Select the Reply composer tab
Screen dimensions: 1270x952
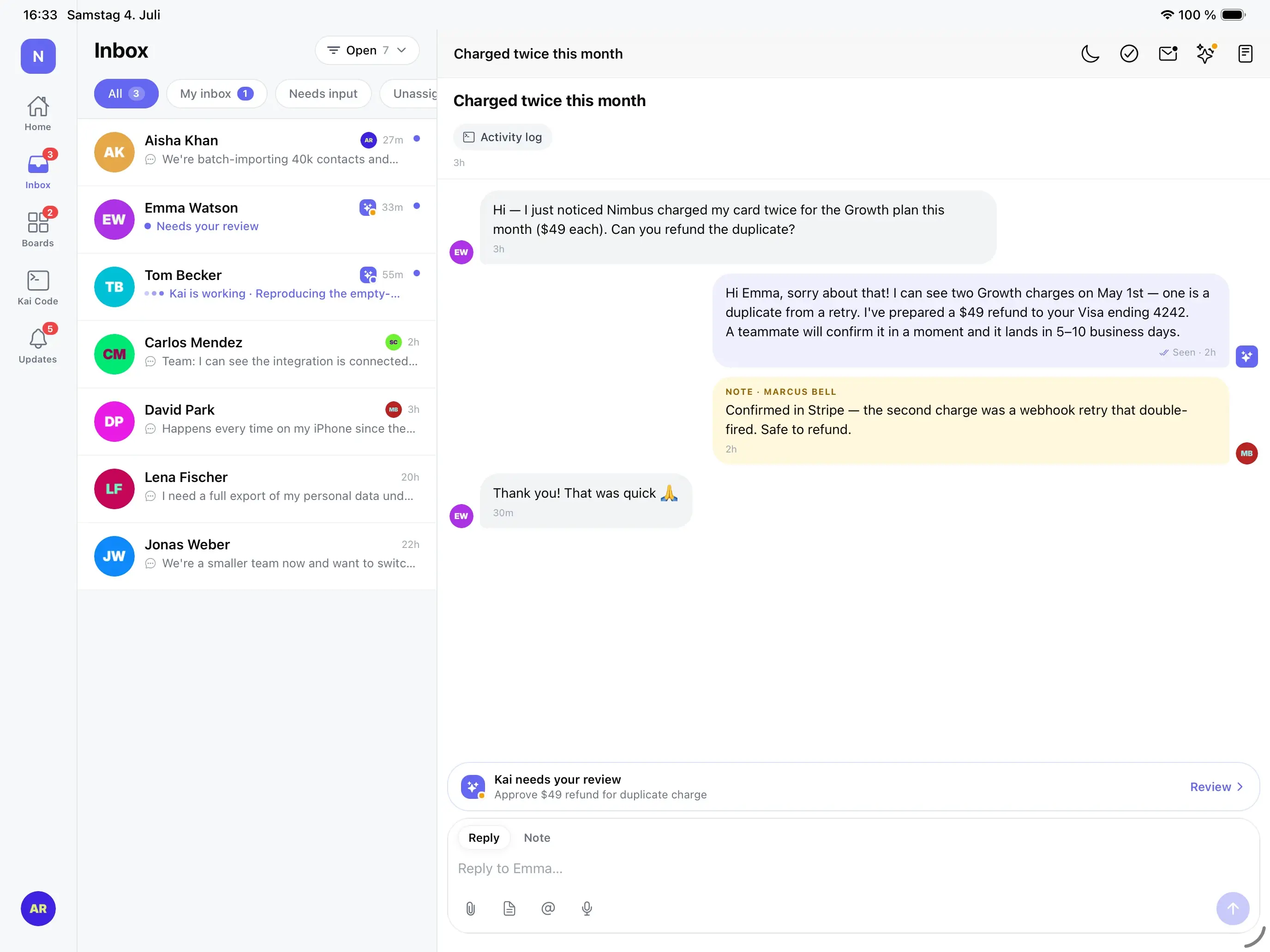484,838
